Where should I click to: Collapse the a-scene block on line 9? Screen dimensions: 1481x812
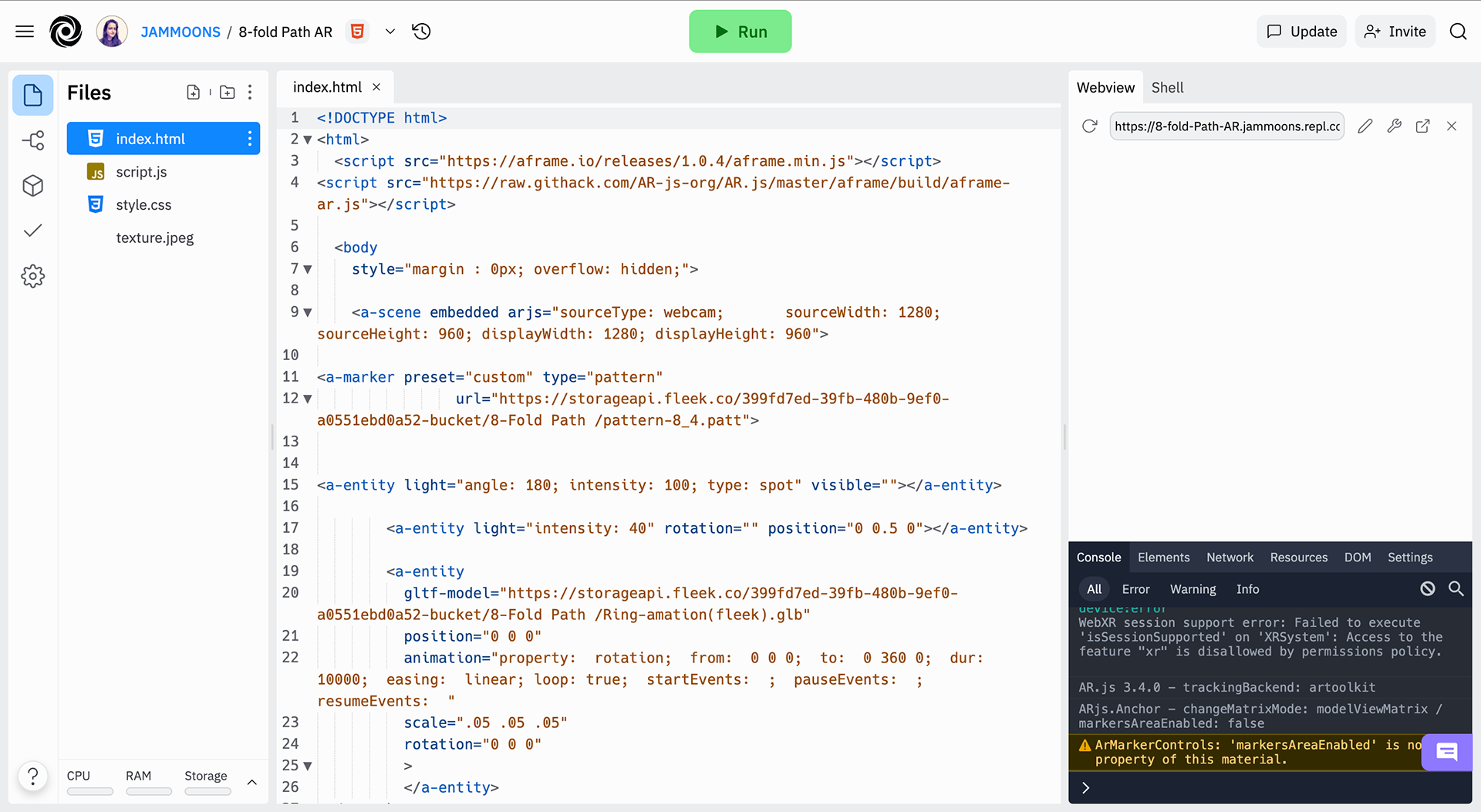pyautogui.click(x=308, y=313)
